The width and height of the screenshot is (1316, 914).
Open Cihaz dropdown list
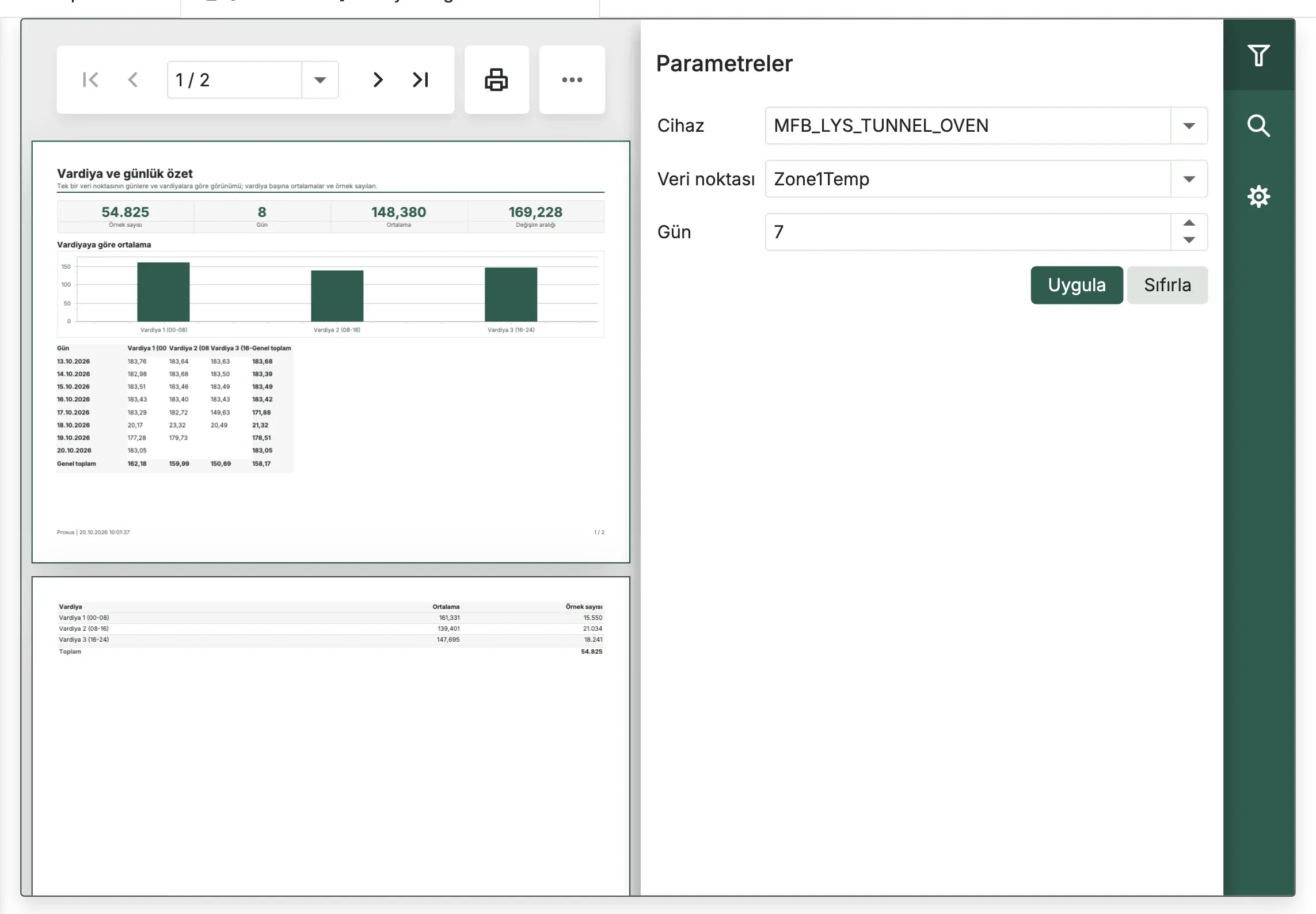[x=1189, y=125]
